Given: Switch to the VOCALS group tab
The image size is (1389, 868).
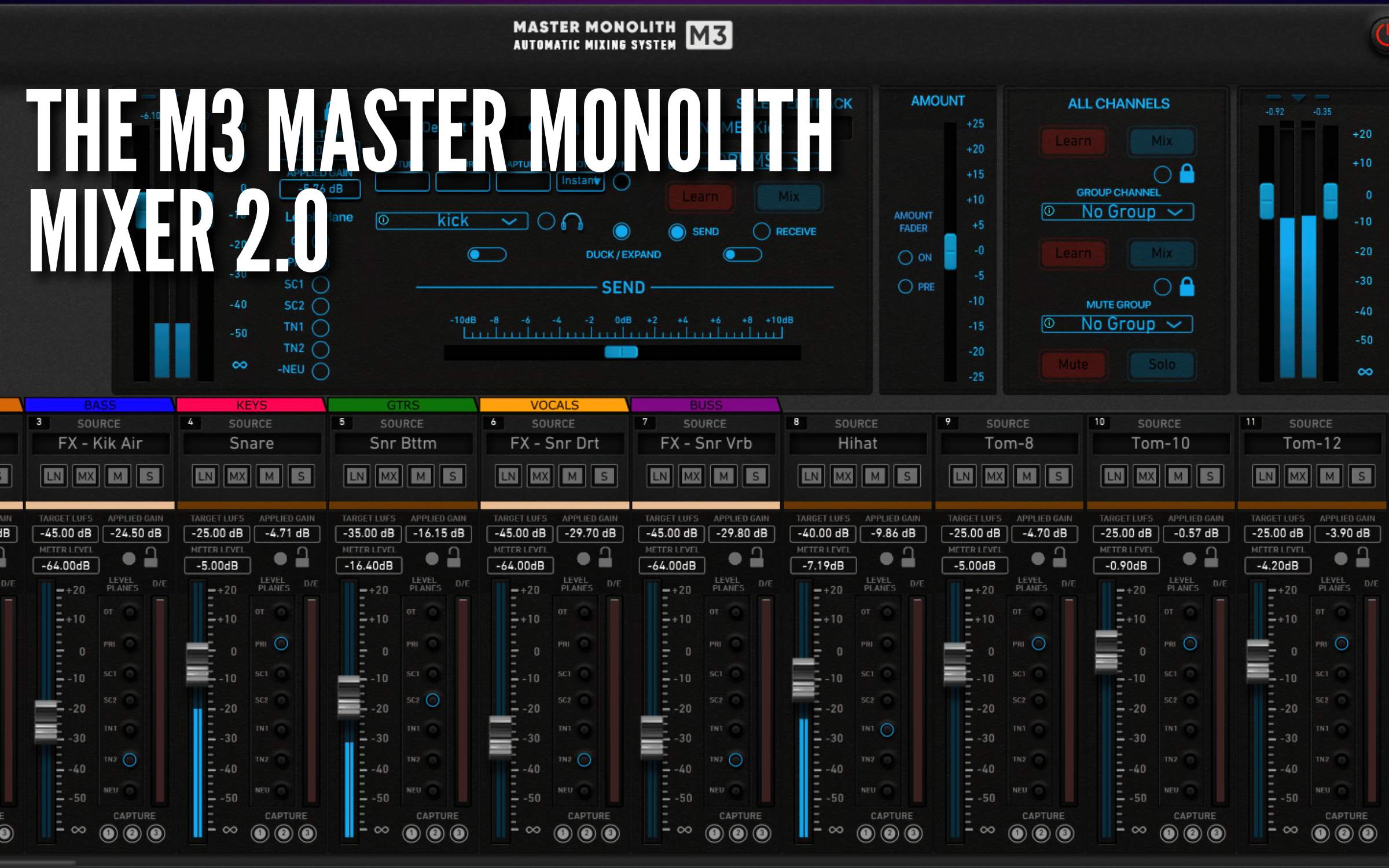Looking at the screenshot, I should click(x=554, y=404).
